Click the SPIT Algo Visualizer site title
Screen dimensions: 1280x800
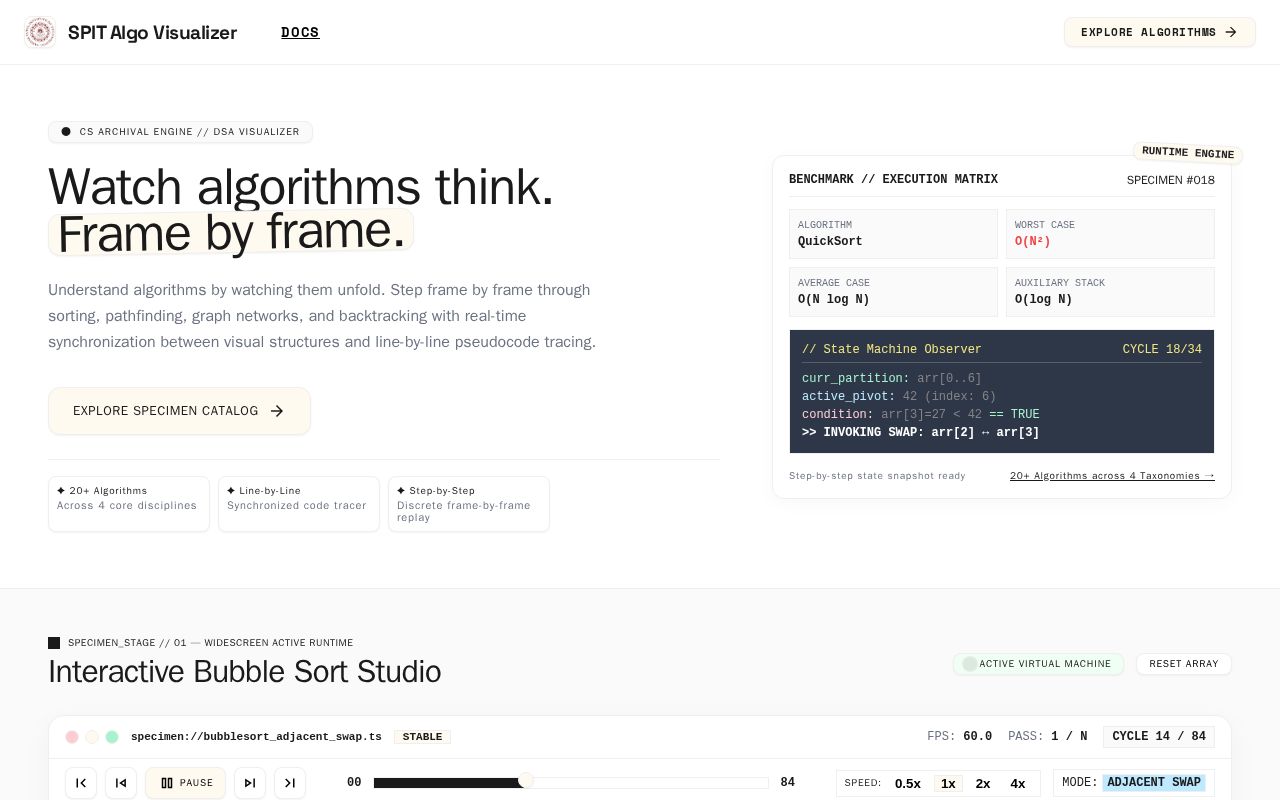pyautogui.click(x=152, y=32)
